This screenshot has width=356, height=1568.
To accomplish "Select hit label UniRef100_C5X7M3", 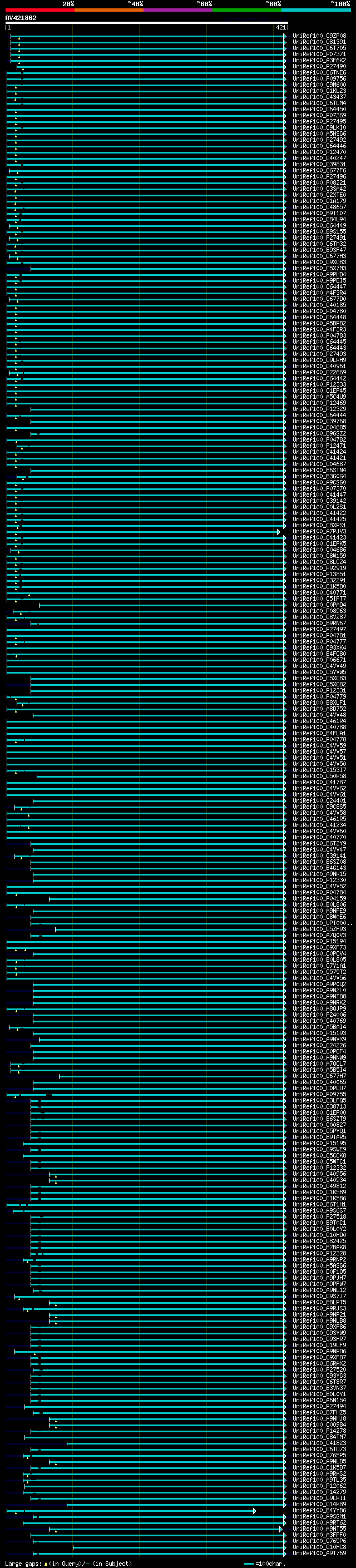I will click(319, 269).
